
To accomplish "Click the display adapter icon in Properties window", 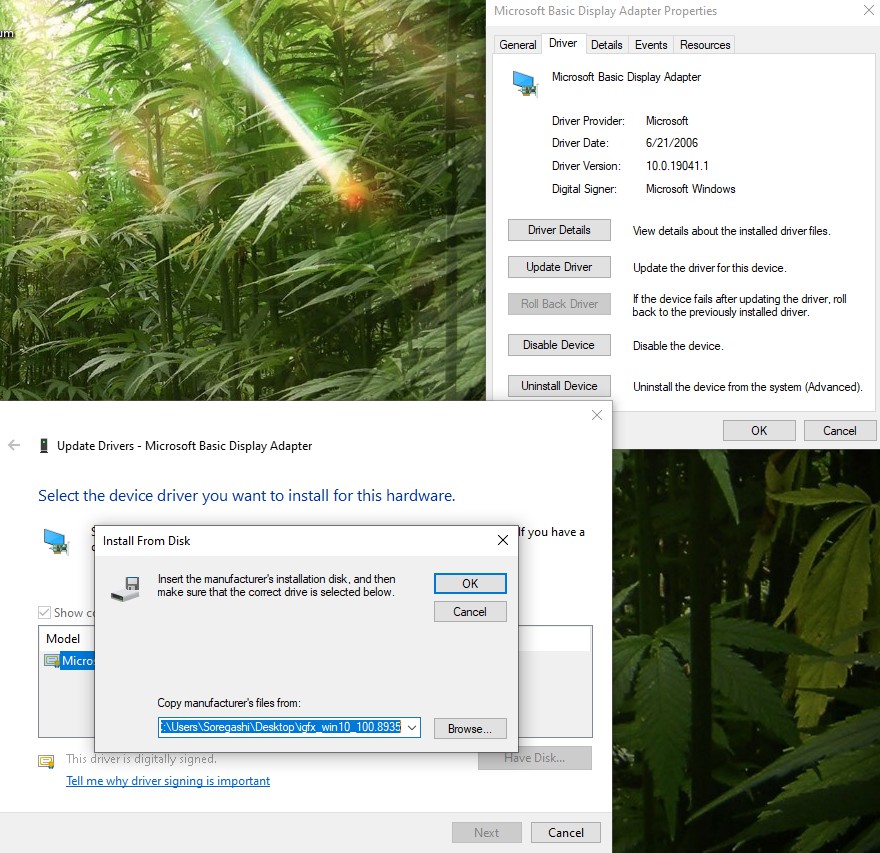I will (525, 84).
